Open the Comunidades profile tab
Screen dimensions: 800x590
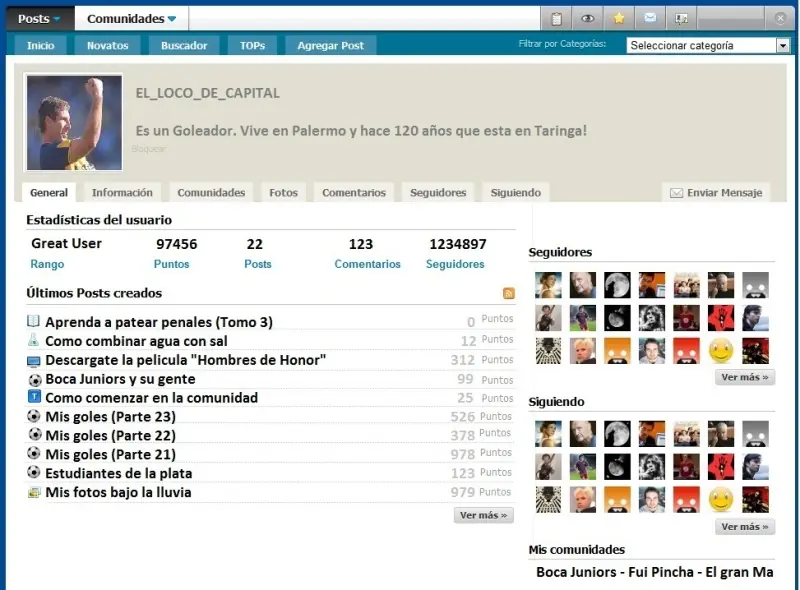tap(211, 193)
